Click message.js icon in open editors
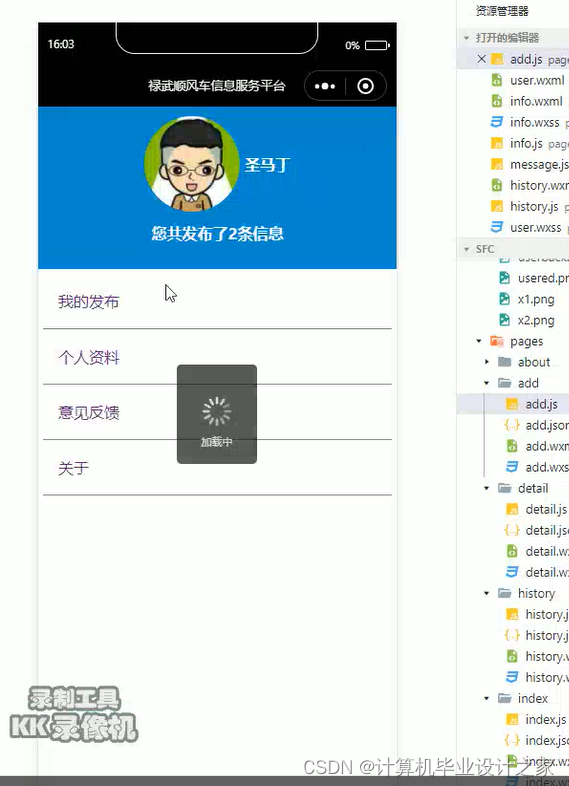Image resolution: width=569 pixels, height=786 pixels. 496,164
